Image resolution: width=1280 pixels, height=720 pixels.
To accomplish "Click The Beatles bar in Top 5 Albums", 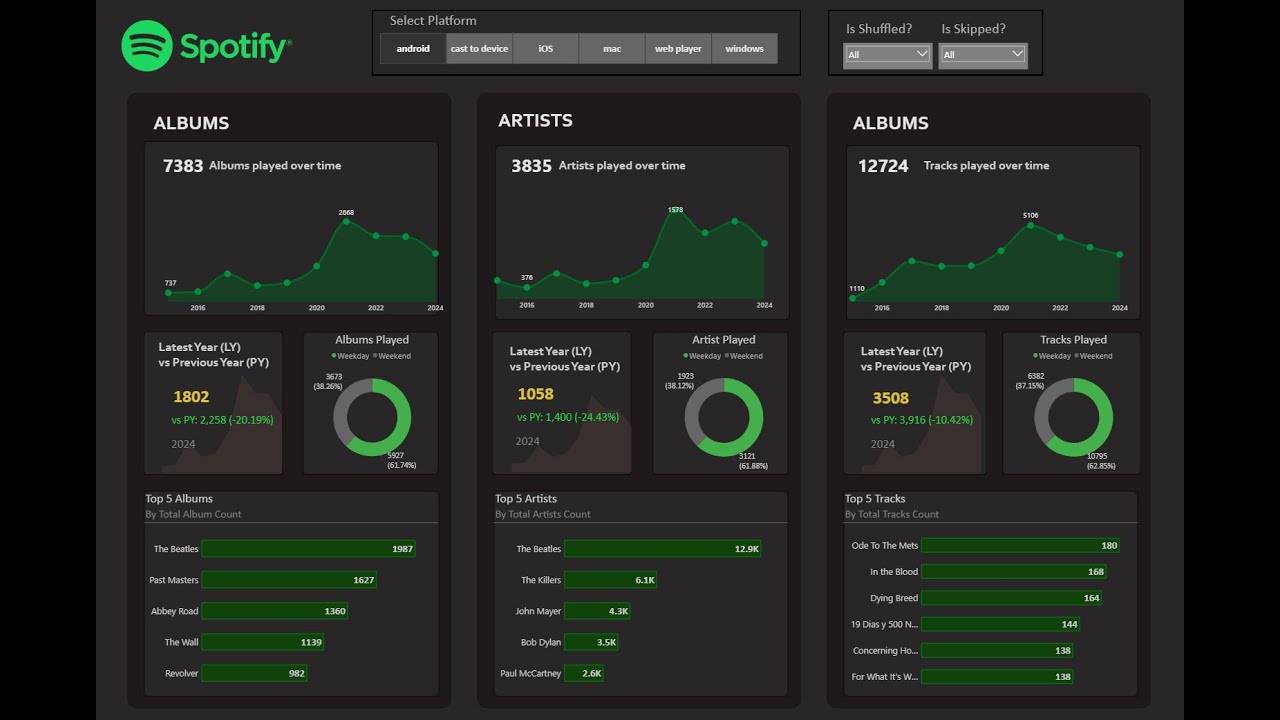I will coord(308,549).
